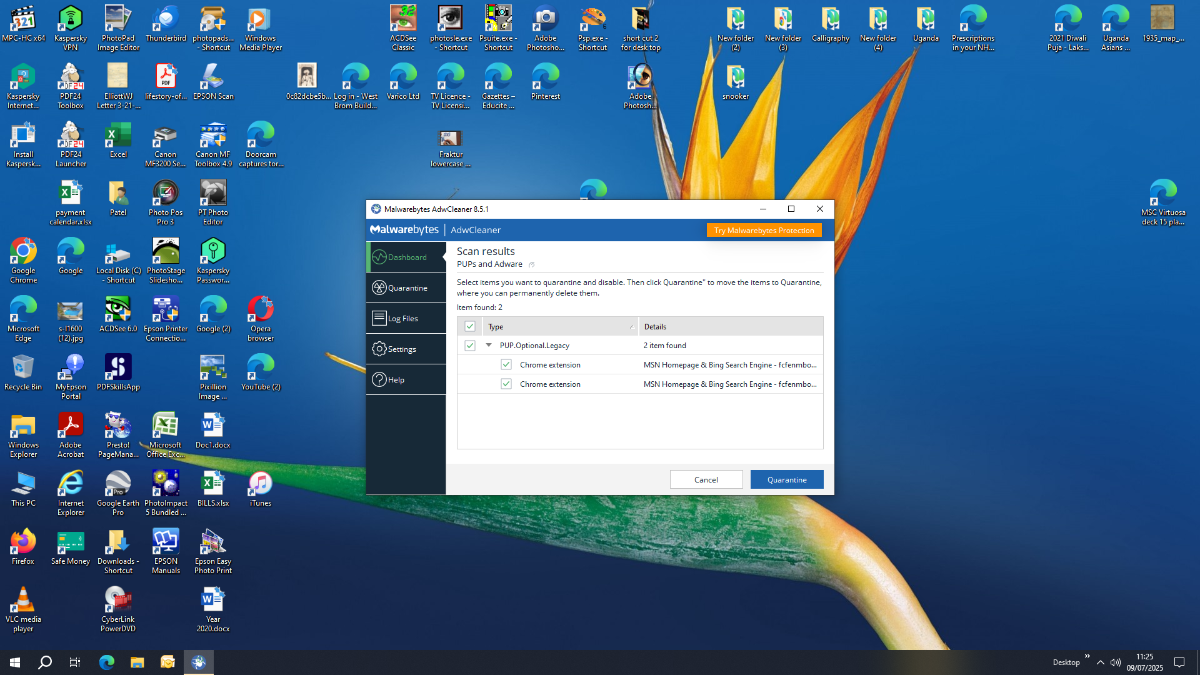Click the info icon beside PUPs and Adware
Viewport: 1200px width, 675px height.
point(531,265)
